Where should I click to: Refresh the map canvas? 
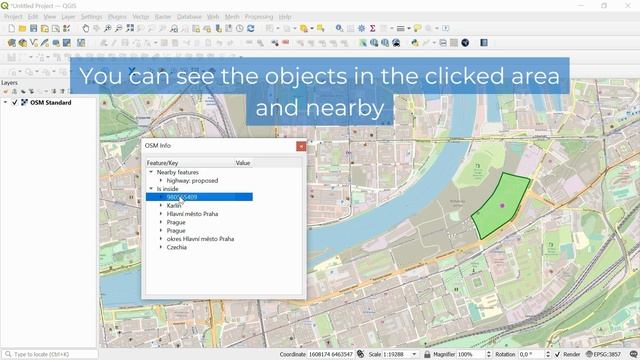[251, 28]
